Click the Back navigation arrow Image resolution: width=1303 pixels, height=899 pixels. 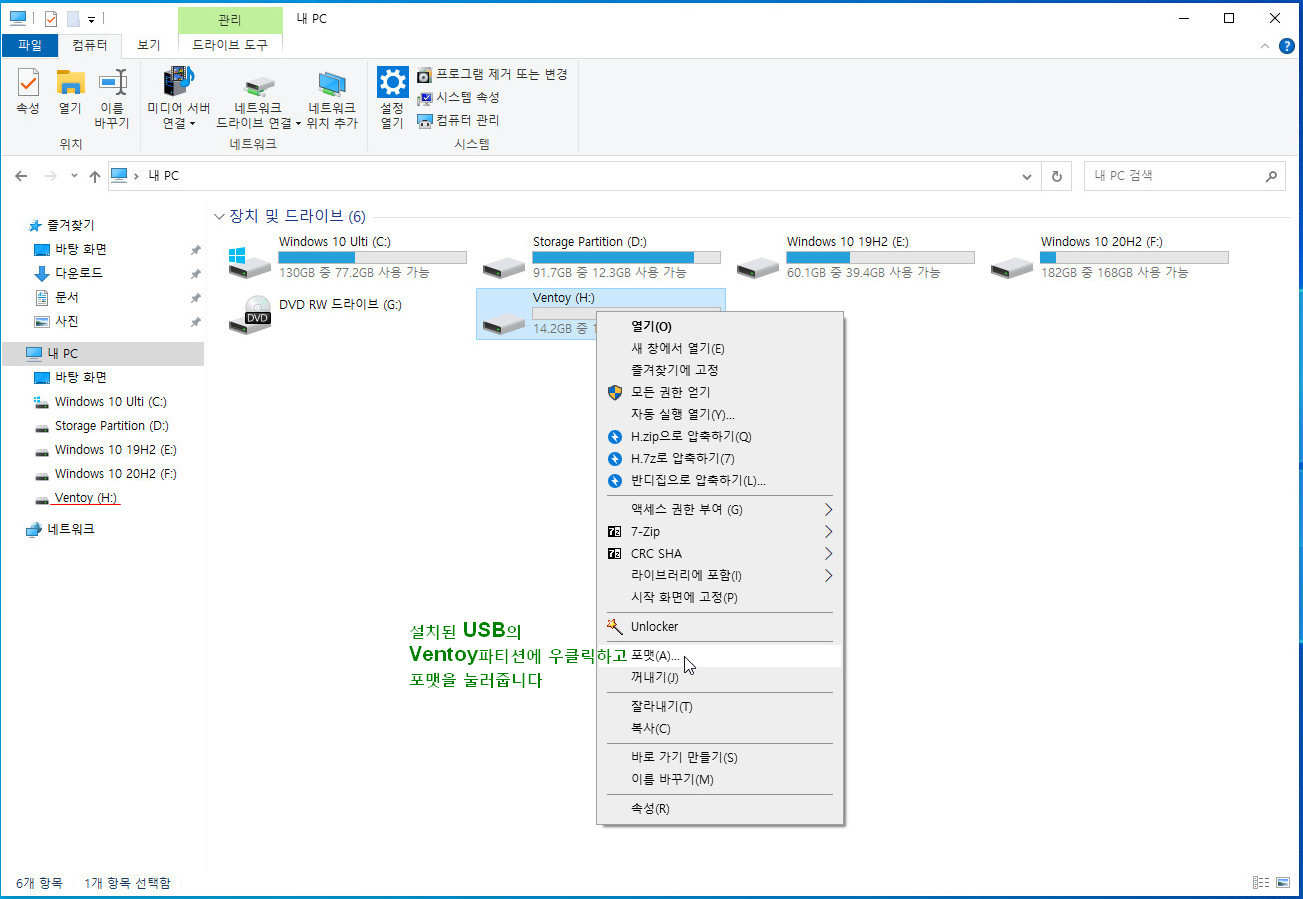(x=21, y=176)
